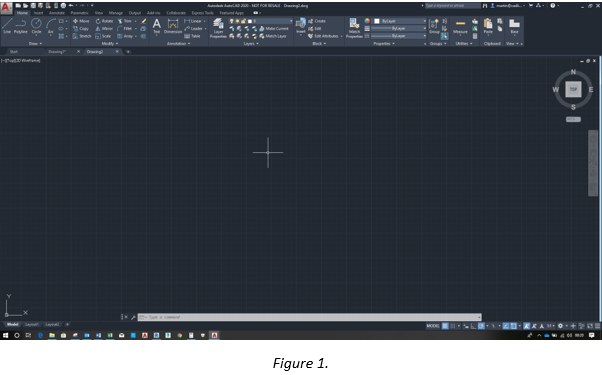Toggle clean screen mode in status bar
The image size is (602, 375).
tap(590, 326)
